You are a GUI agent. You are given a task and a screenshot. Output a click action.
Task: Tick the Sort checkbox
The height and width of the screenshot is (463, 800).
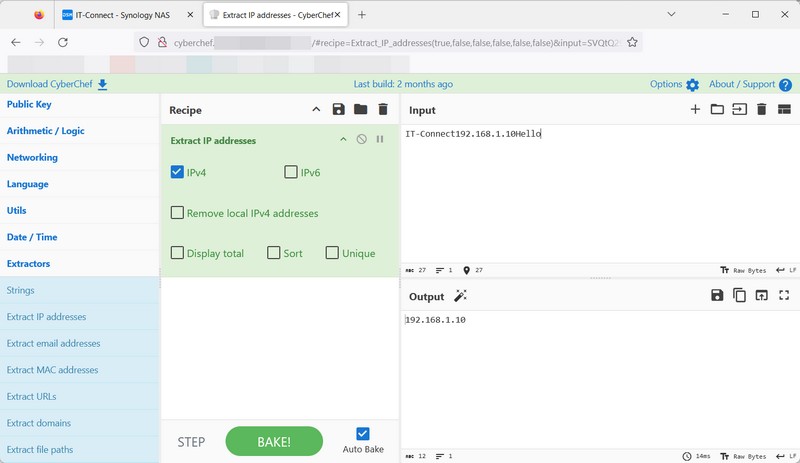click(x=274, y=253)
